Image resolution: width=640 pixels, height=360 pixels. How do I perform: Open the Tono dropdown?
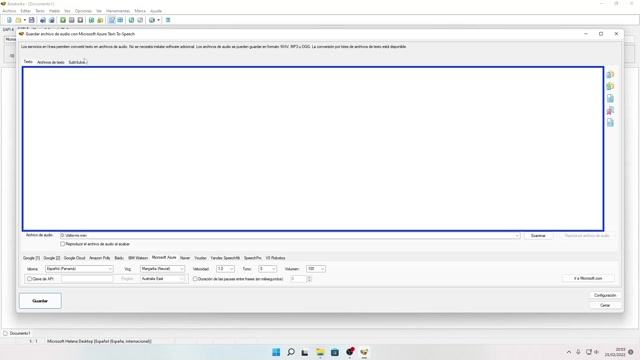[268, 269]
